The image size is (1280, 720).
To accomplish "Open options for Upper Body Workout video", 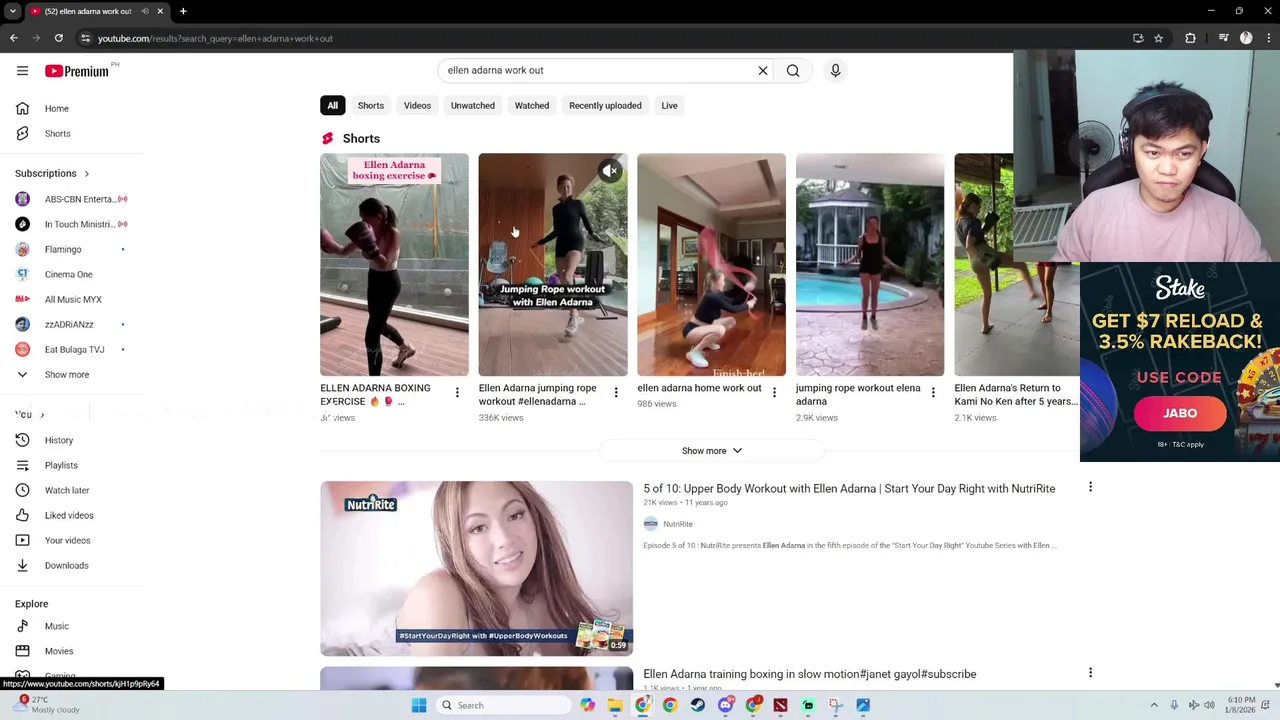I will pos(1090,487).
